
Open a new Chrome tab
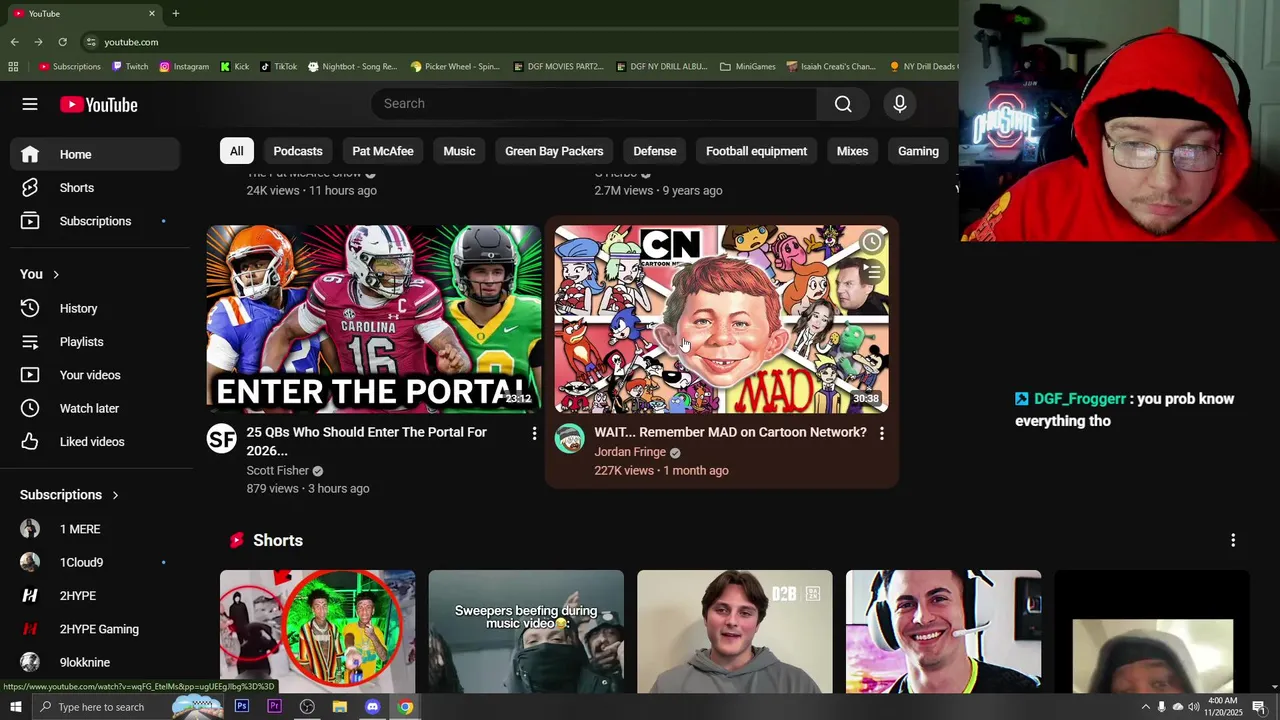pyautogui.click(x=176, y=14)
